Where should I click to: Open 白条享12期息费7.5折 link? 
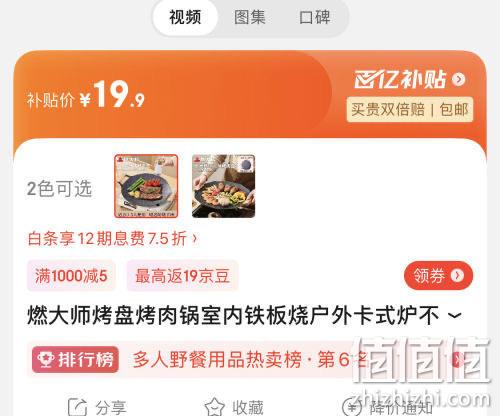(x=113, y=239)
